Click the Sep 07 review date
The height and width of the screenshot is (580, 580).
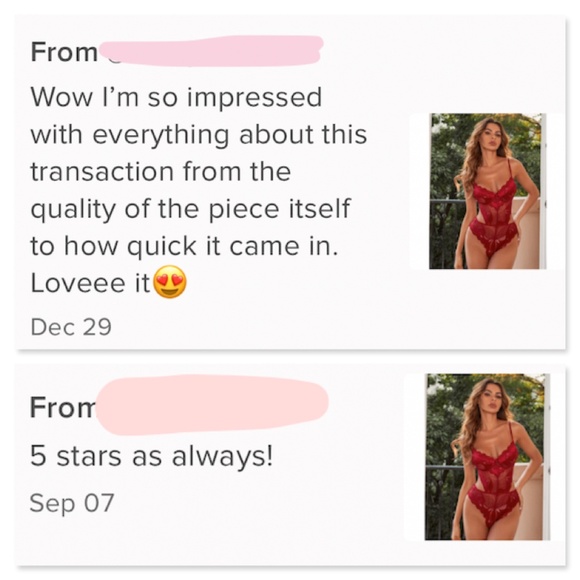click(x=72, y=503)
